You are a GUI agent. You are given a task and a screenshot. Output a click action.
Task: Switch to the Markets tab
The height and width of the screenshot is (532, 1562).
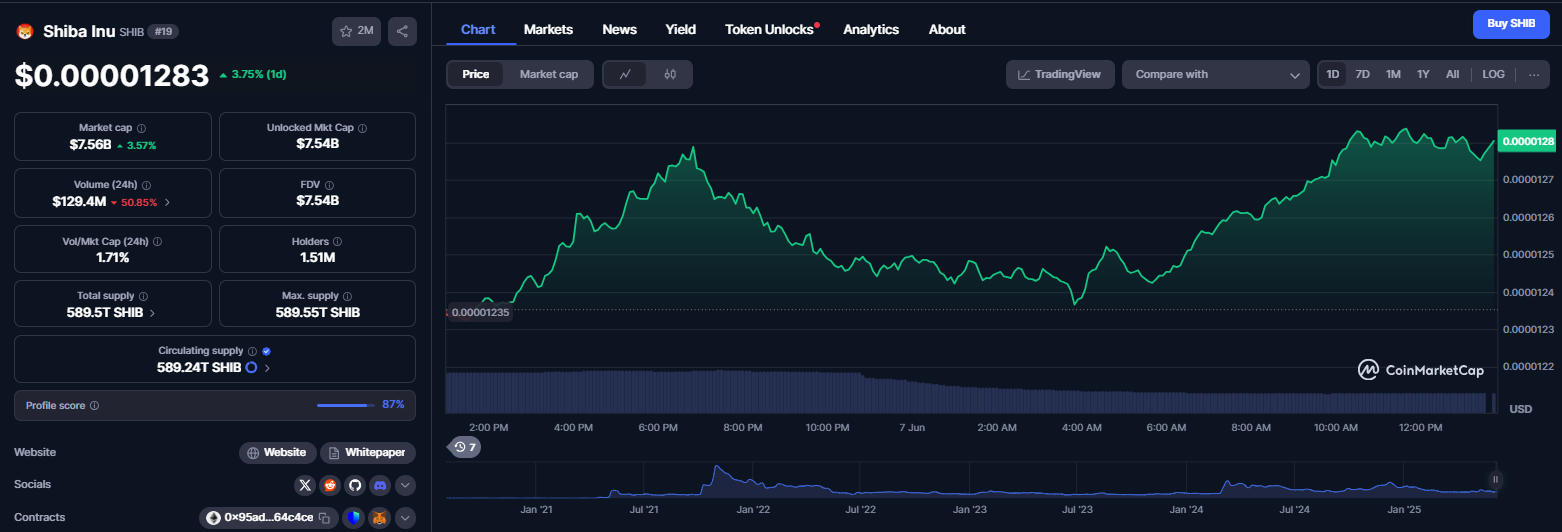point(548,29)
